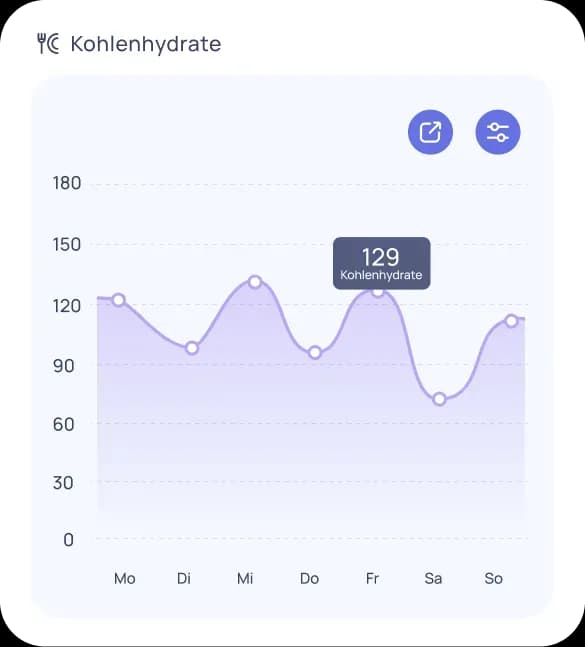Select the Friday data point under tooltip
Image resolution: width=585 pixels, height=647 pixels.
click(x=378, y=291)
